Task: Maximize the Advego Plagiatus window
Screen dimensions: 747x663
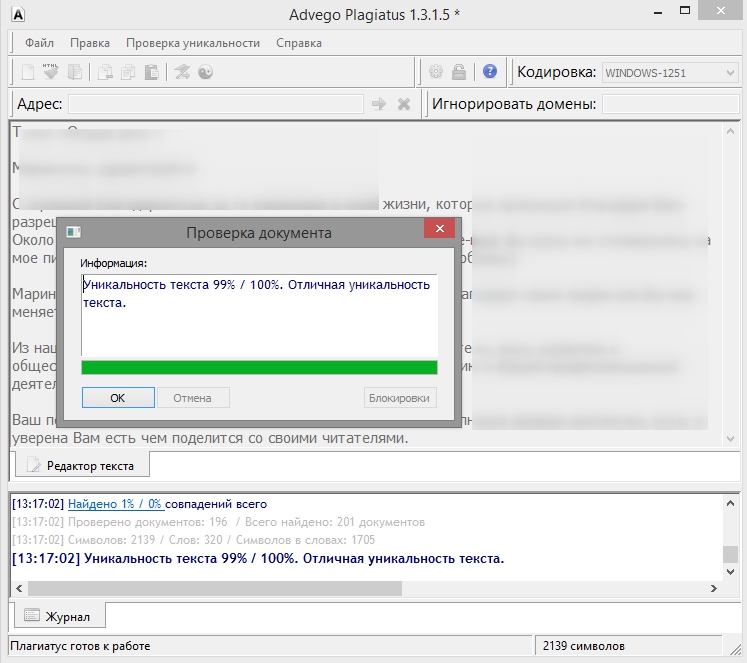Action: [685, 11]
